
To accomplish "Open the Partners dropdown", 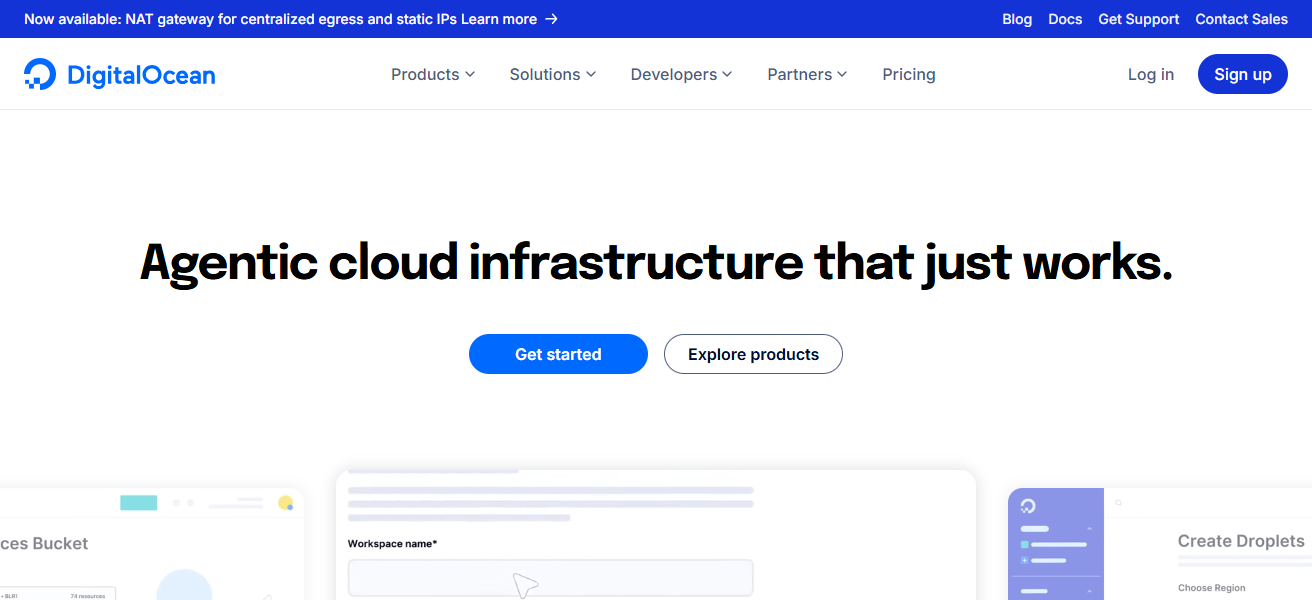I will click(806, 74).
